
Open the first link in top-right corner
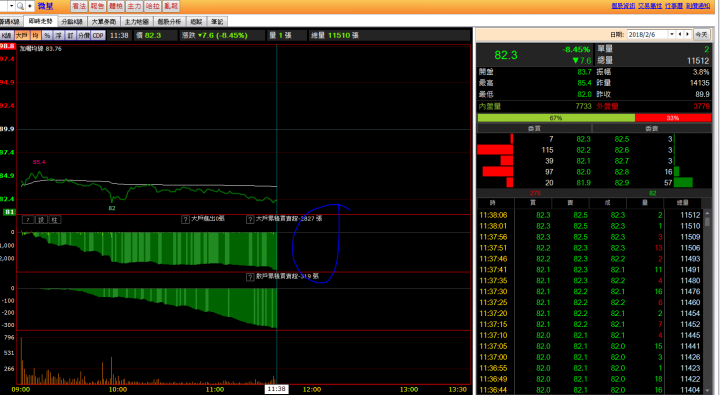coord(623,6)
